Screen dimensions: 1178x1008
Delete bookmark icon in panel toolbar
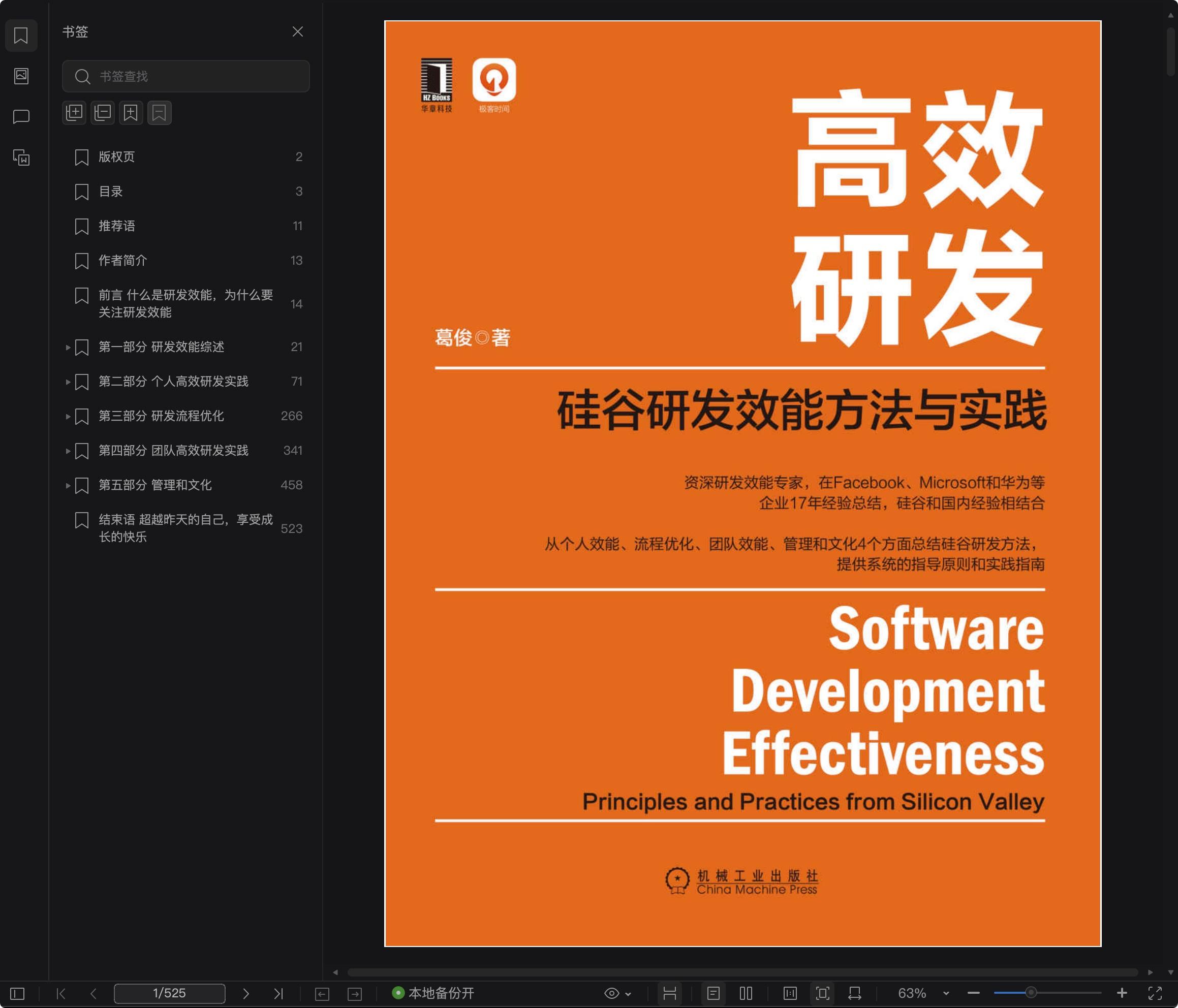click(159, 113)
